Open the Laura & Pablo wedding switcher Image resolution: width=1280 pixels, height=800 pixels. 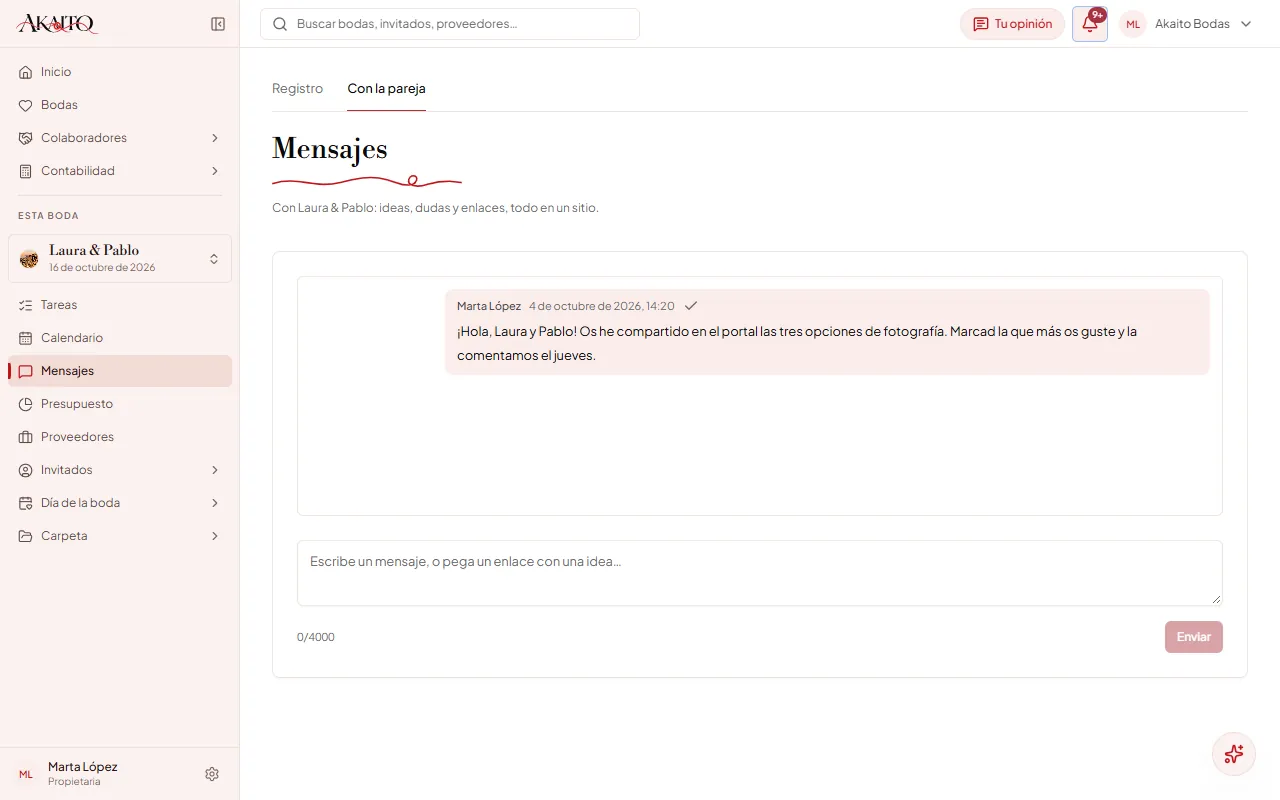coord(120,259)
